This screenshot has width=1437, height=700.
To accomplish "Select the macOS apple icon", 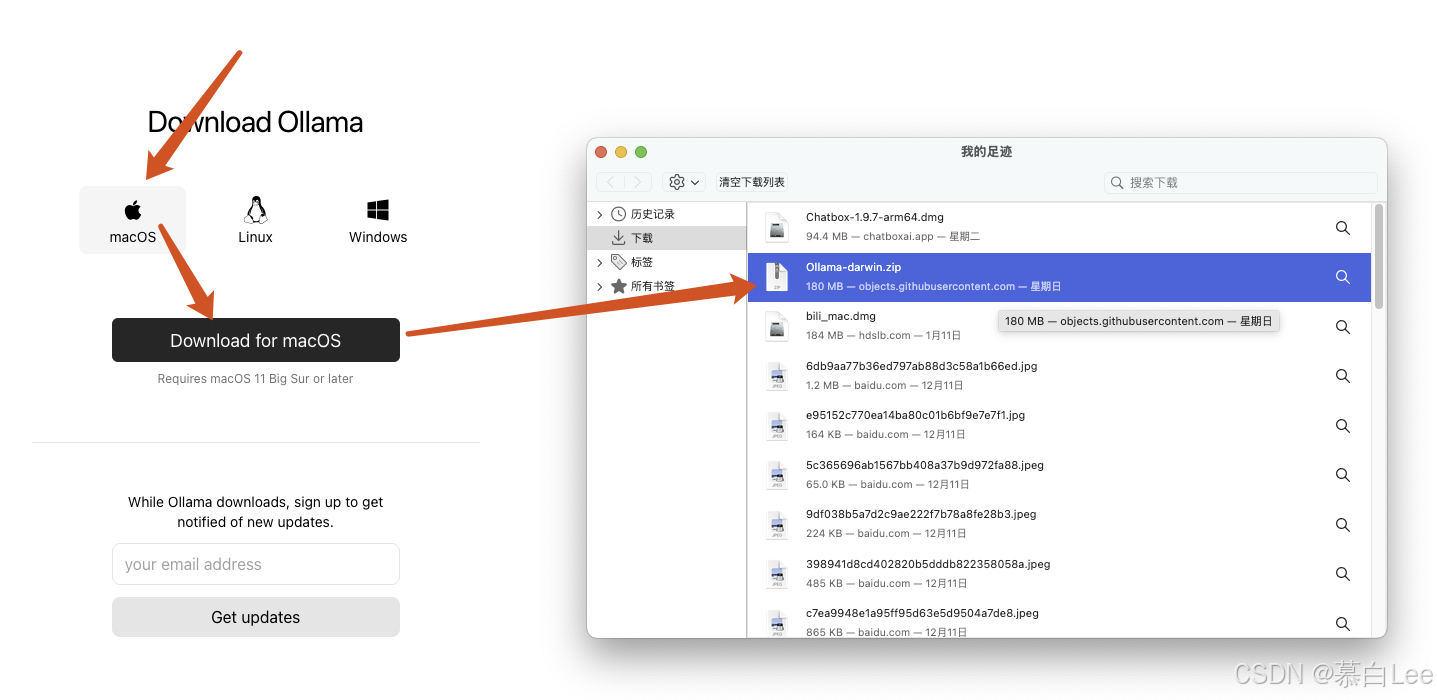I will click(x=133, y=210).
